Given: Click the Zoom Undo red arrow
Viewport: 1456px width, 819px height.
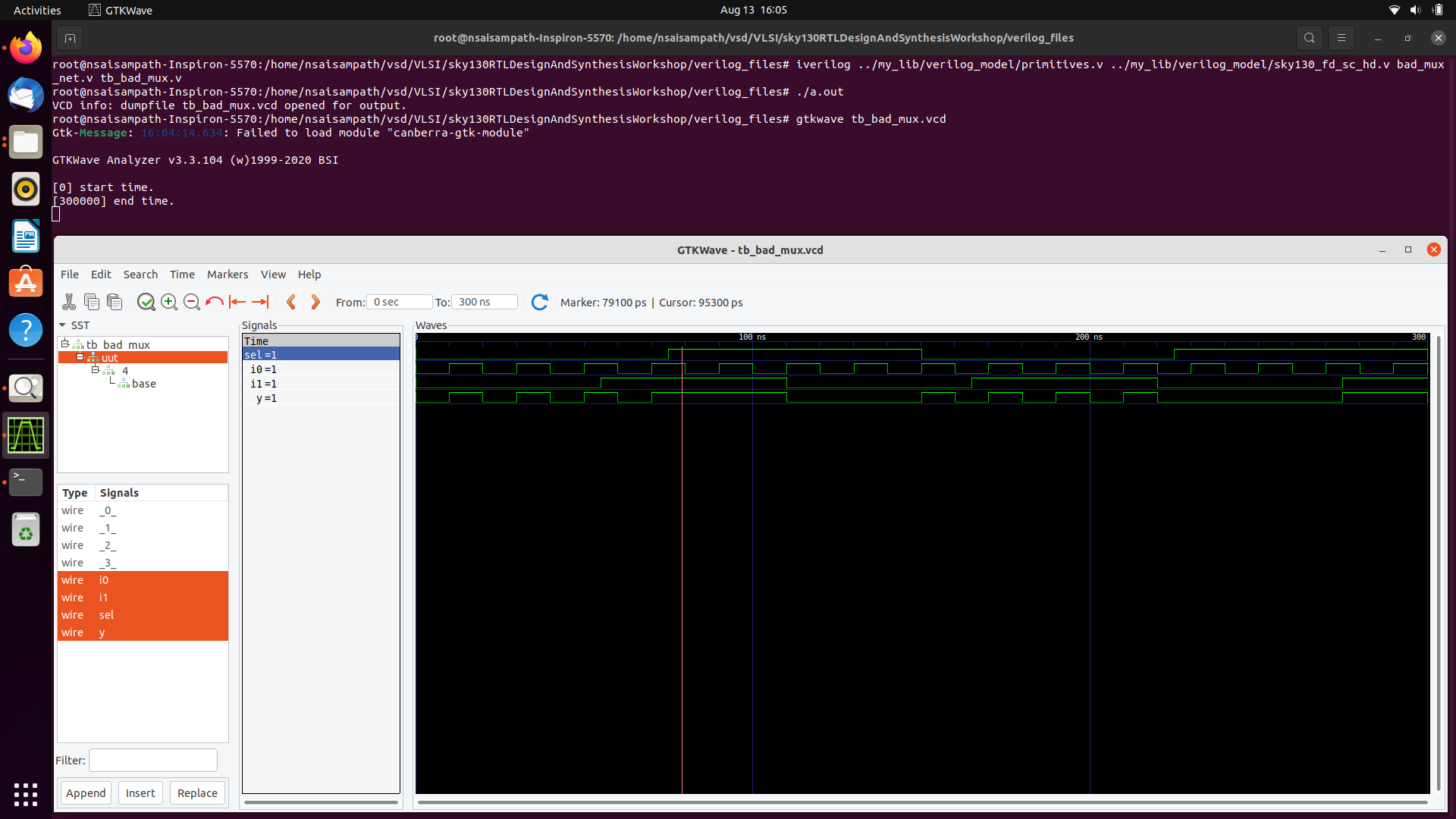Looking at the screenshot, I should pos(215,302).
